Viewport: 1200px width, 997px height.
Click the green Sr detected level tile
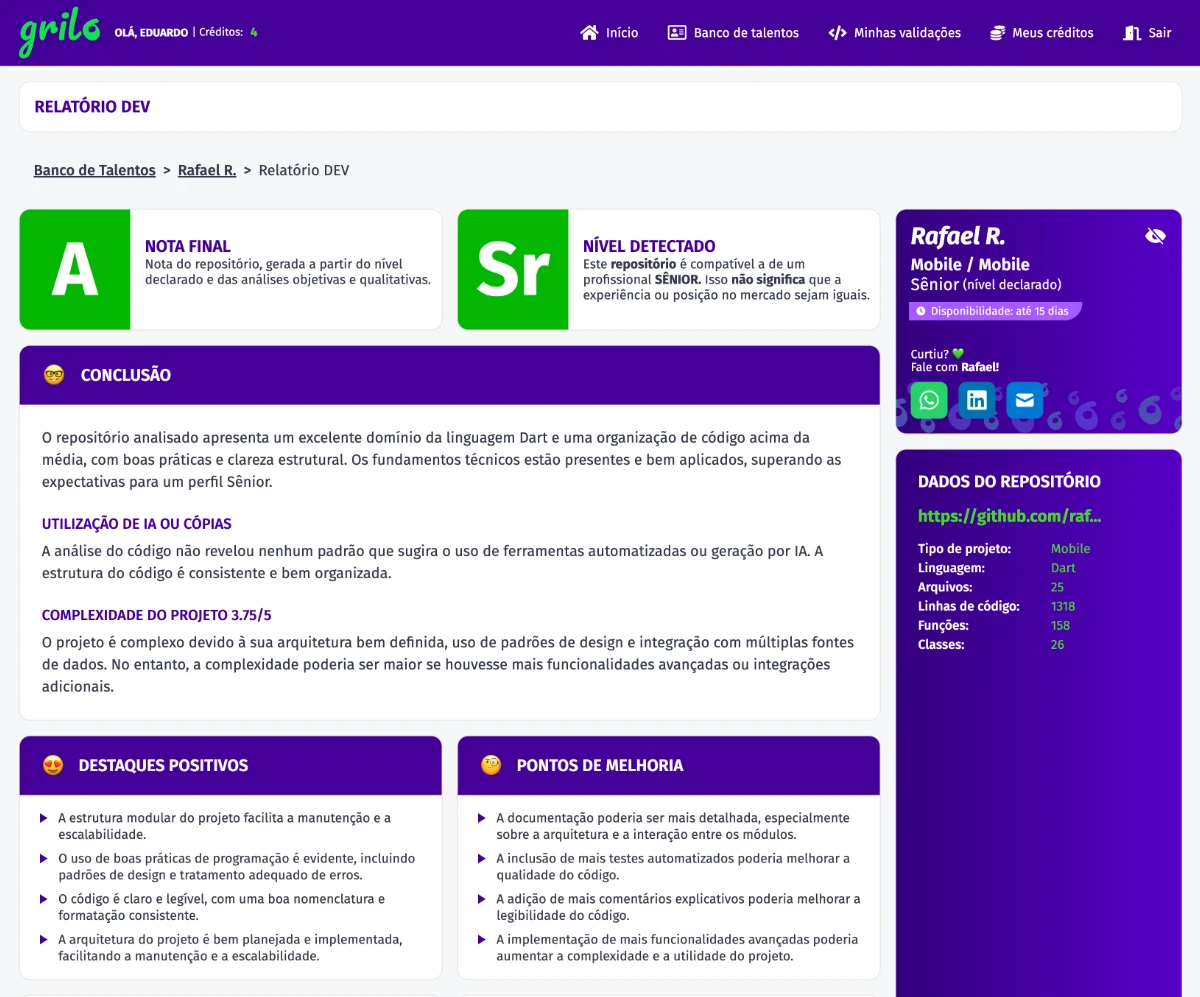513,269
